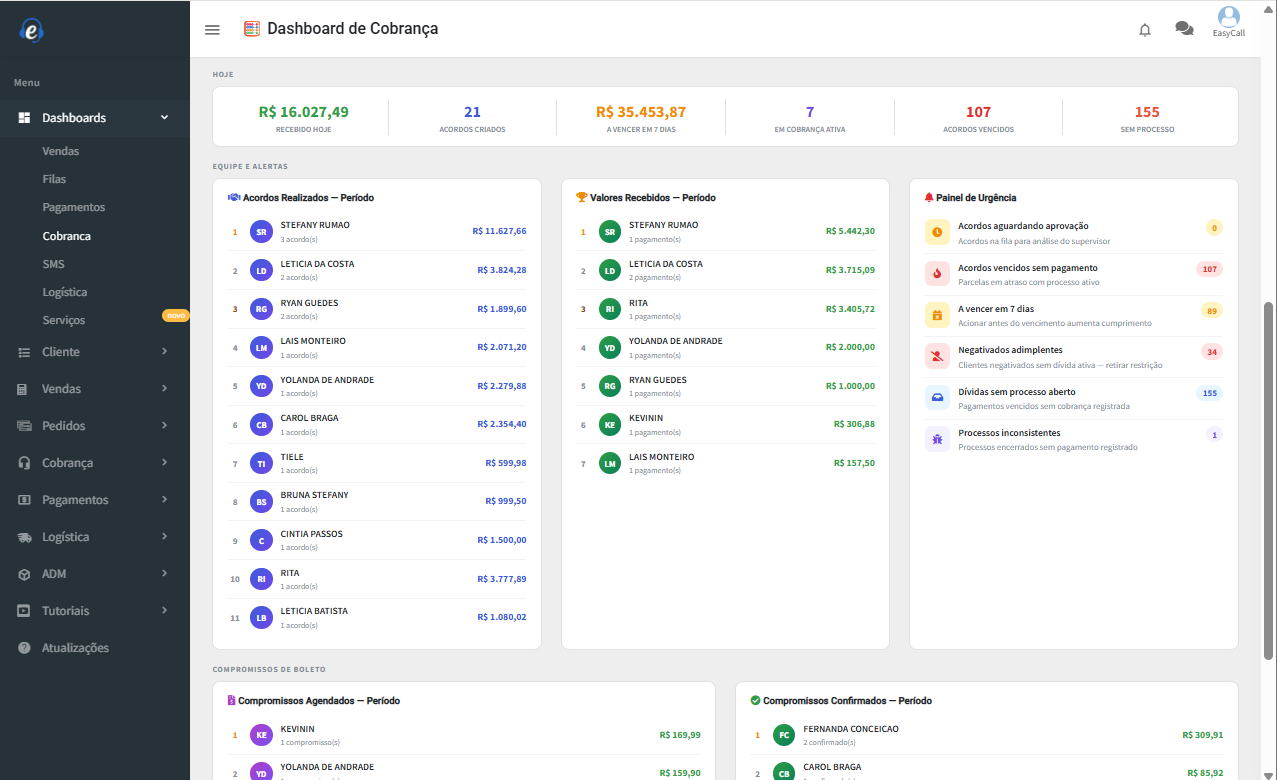This screenshot has height=780, width=1277.
Task: Click the R$ 11.627,66 value
Action: point(499,231)
